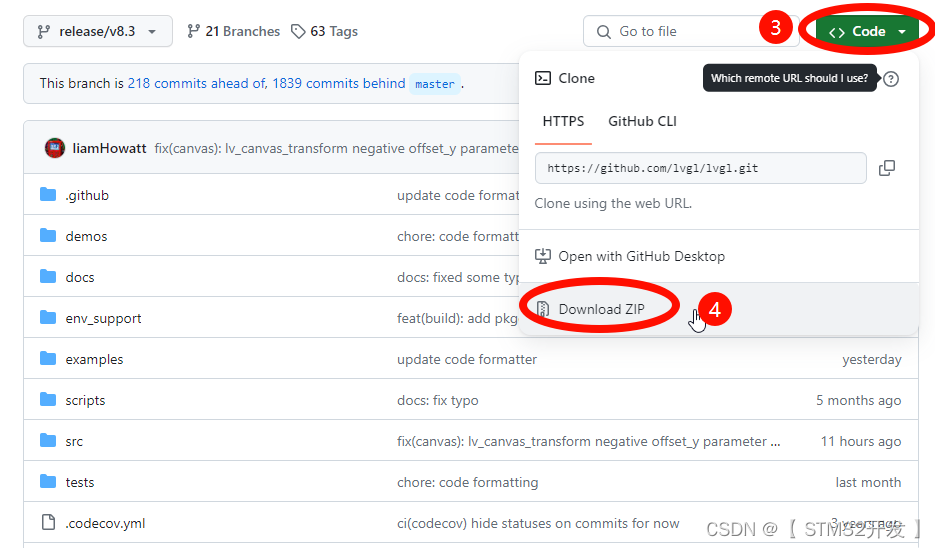Click the Go to file search field

[691, 31]
